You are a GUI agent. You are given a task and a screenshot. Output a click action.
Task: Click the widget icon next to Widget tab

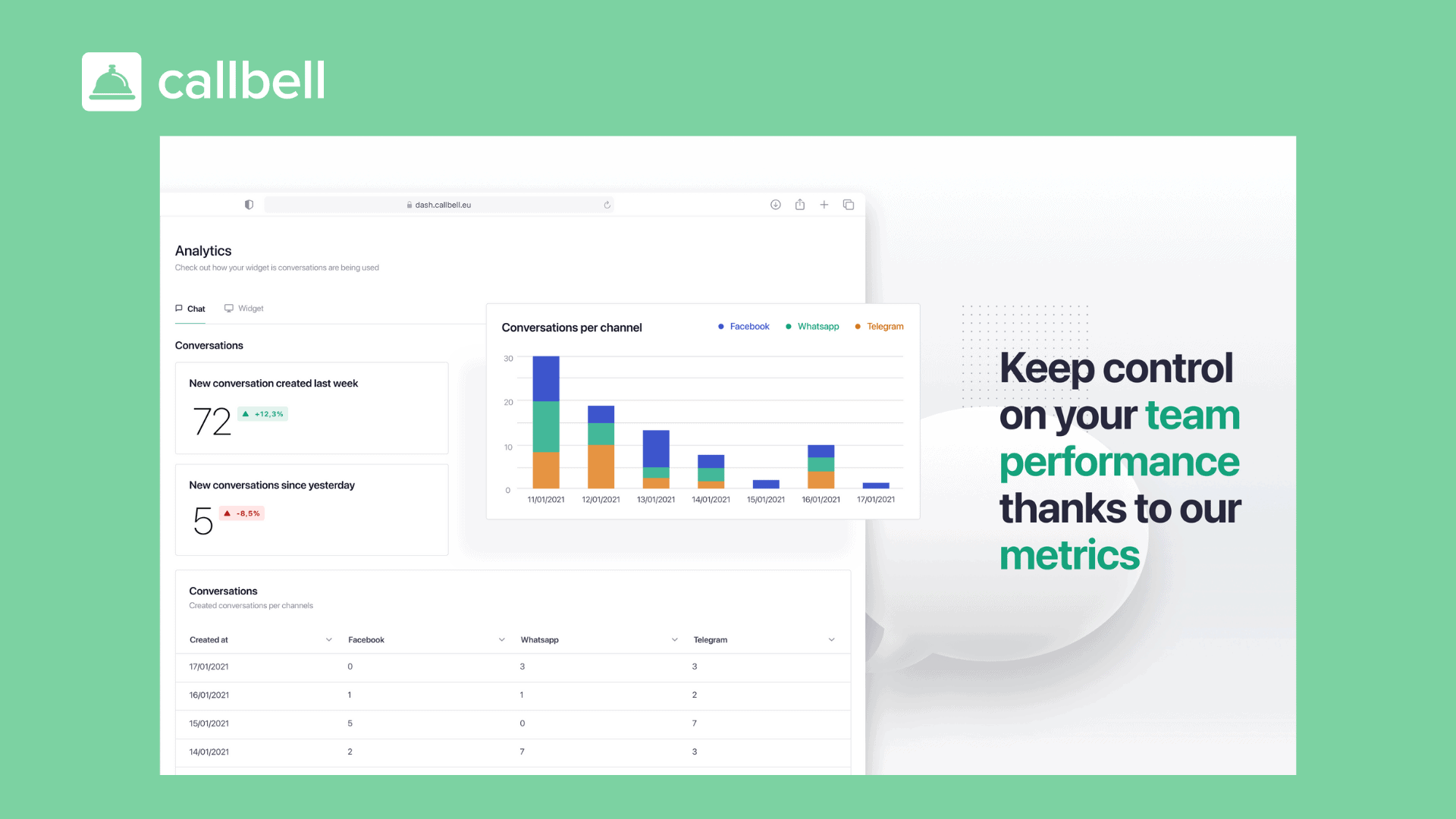pos(228,308)
